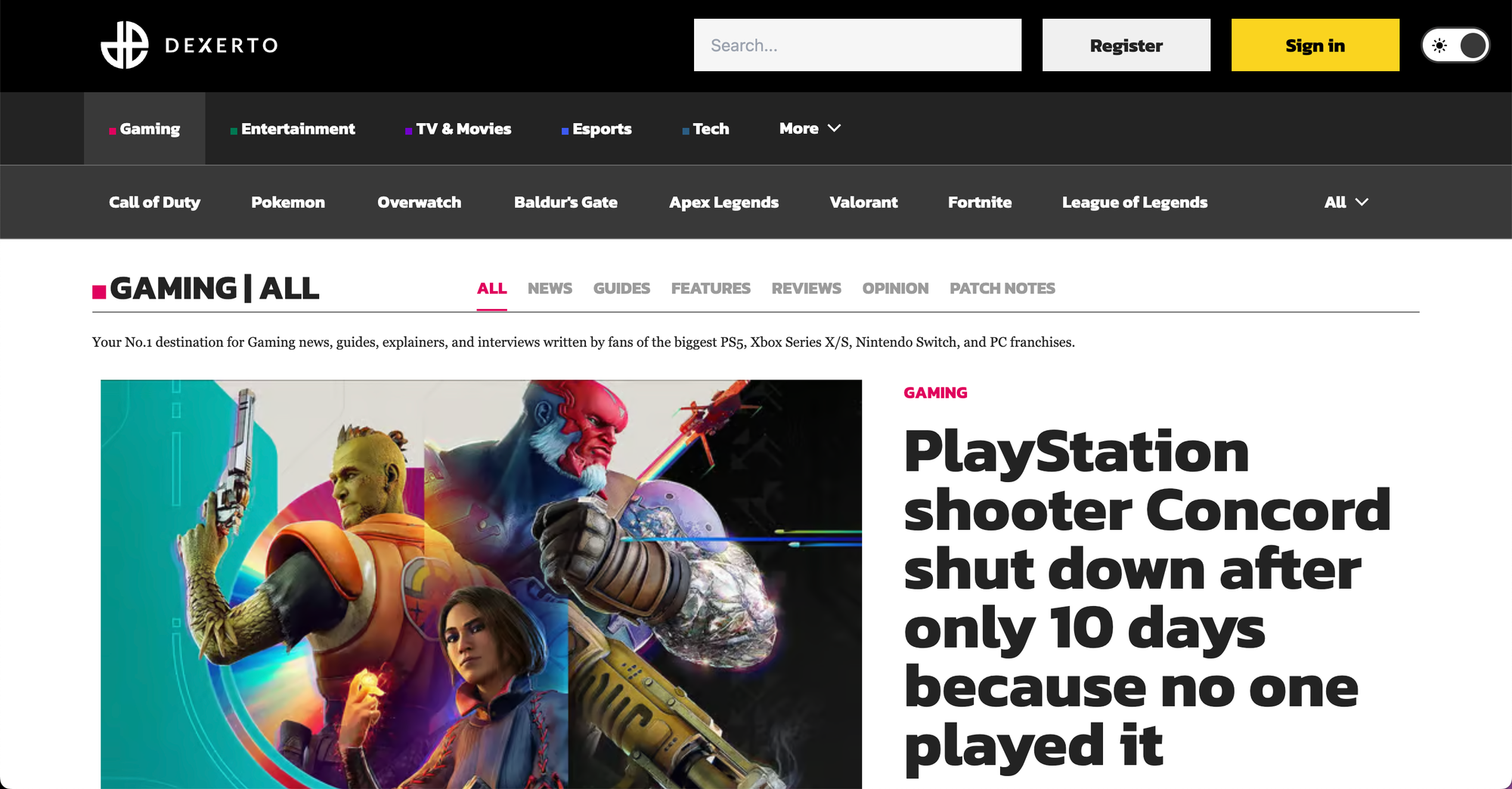Switch to the GUIDES tab
1512x789 pixels.
(621, 288)
